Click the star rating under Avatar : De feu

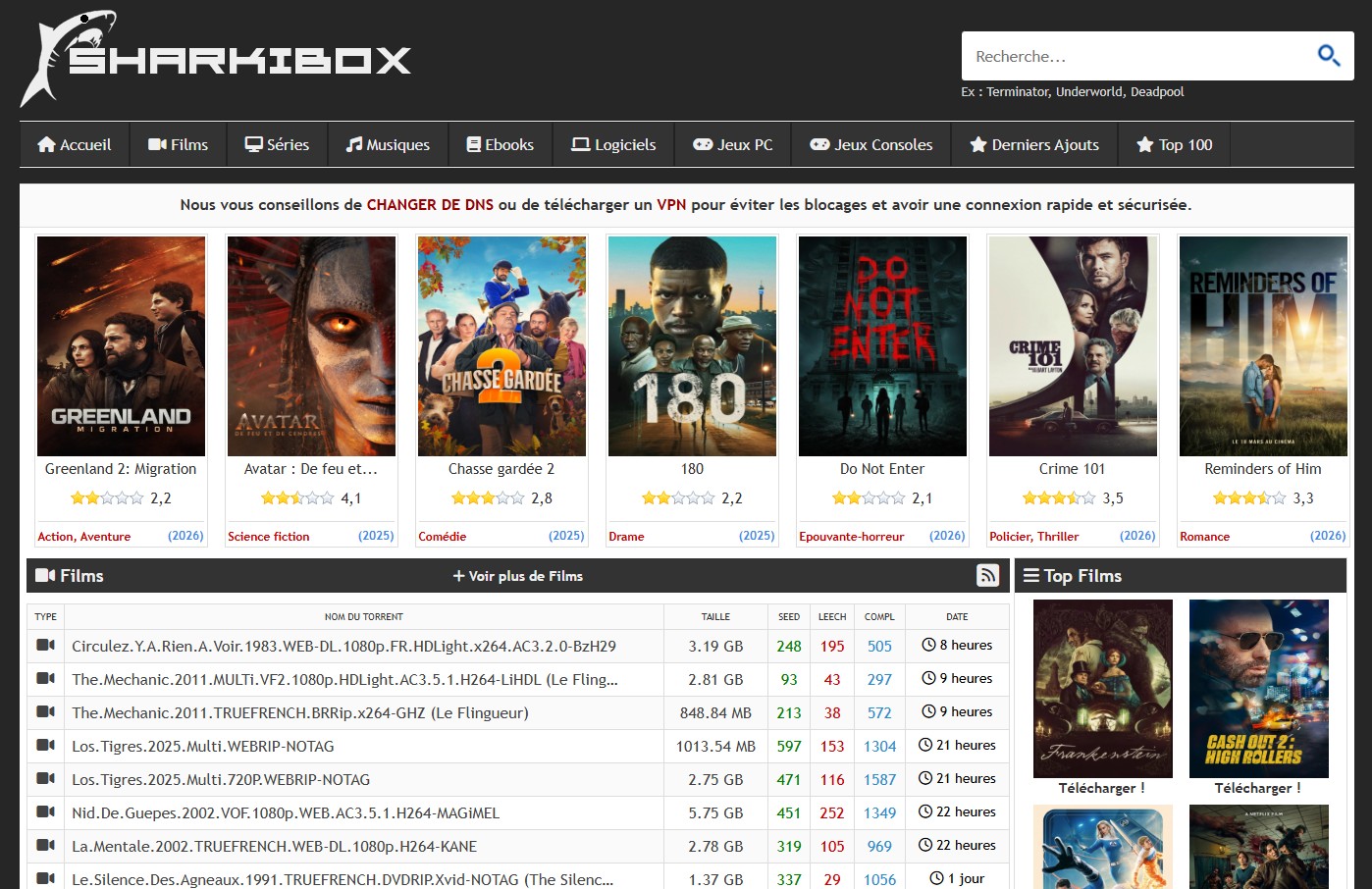click(297, 498)
